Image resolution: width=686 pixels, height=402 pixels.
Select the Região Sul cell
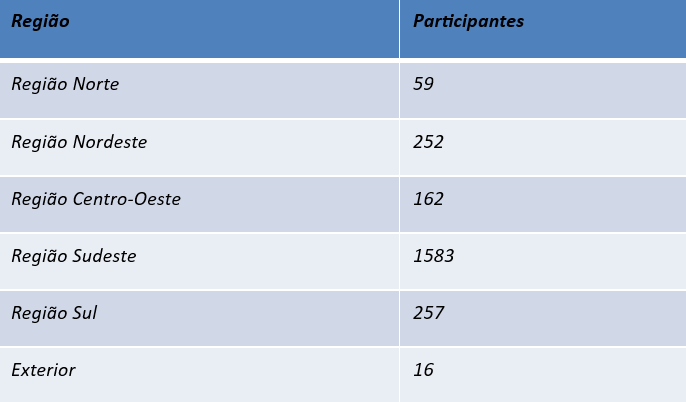pos(199,318)
